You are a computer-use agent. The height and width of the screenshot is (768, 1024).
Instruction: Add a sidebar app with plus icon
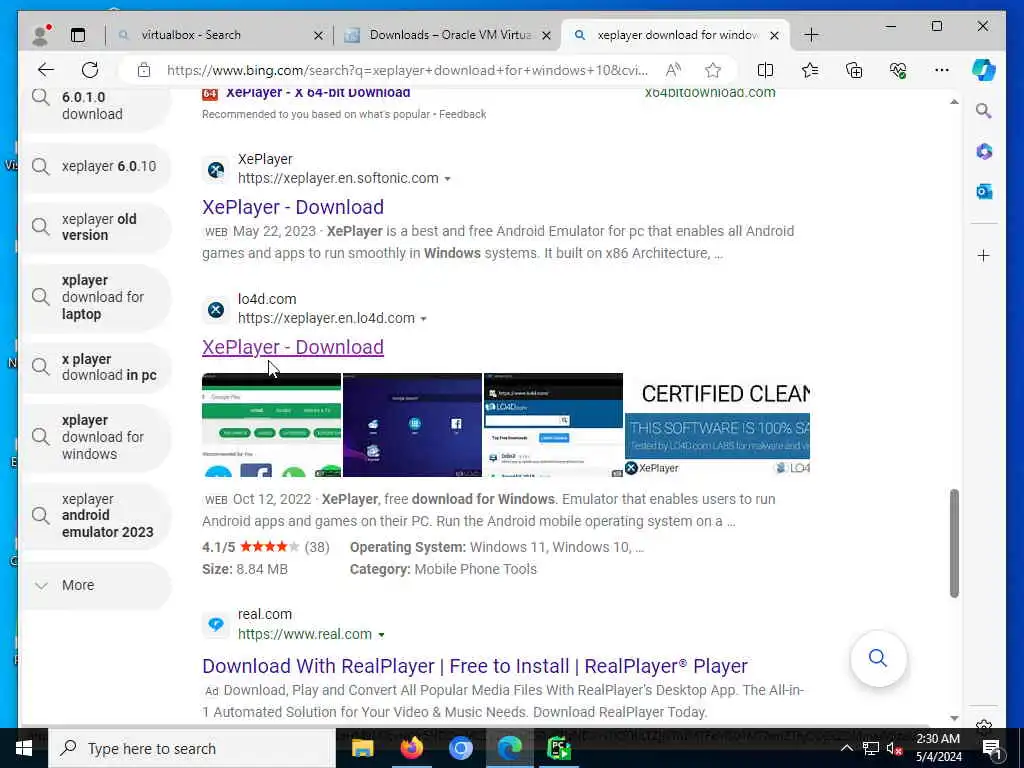click(984, 255)
